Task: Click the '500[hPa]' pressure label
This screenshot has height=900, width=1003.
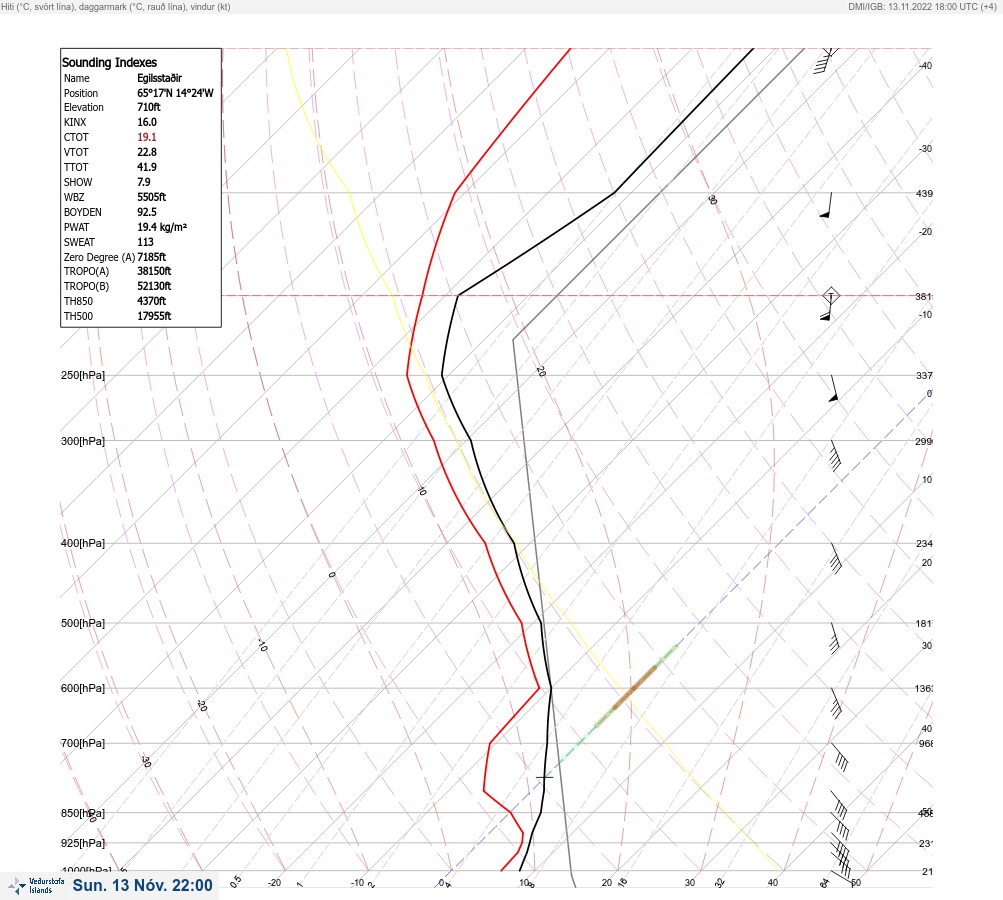Action: (x=83, y=623)
